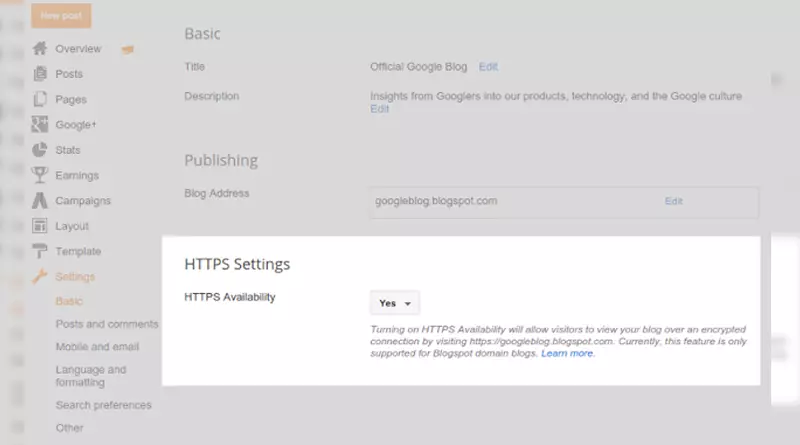This screenshot has width=800, height=445.
Task: Open Posts and comments settings
Action: click(x=107, y=324)
